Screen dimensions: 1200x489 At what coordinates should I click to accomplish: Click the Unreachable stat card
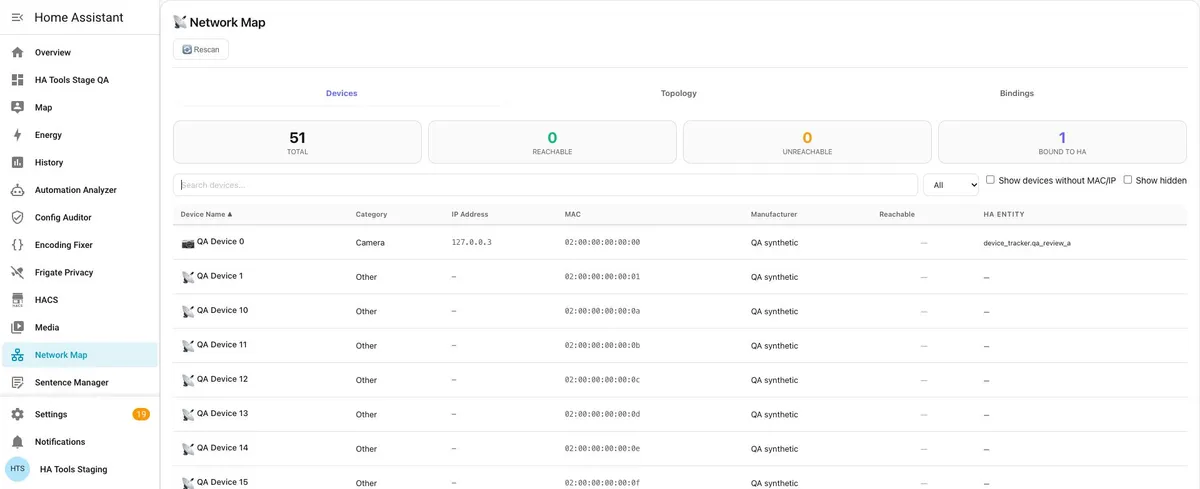(x=807, y=142)
